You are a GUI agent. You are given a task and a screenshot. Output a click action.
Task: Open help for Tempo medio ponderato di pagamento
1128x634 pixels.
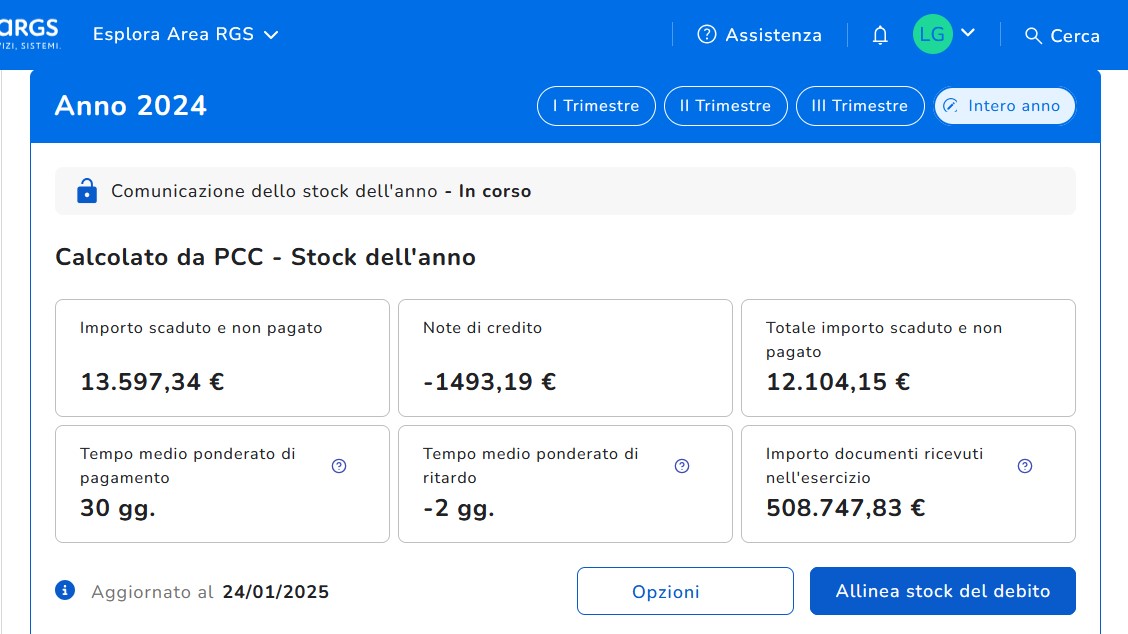point(339,466)
